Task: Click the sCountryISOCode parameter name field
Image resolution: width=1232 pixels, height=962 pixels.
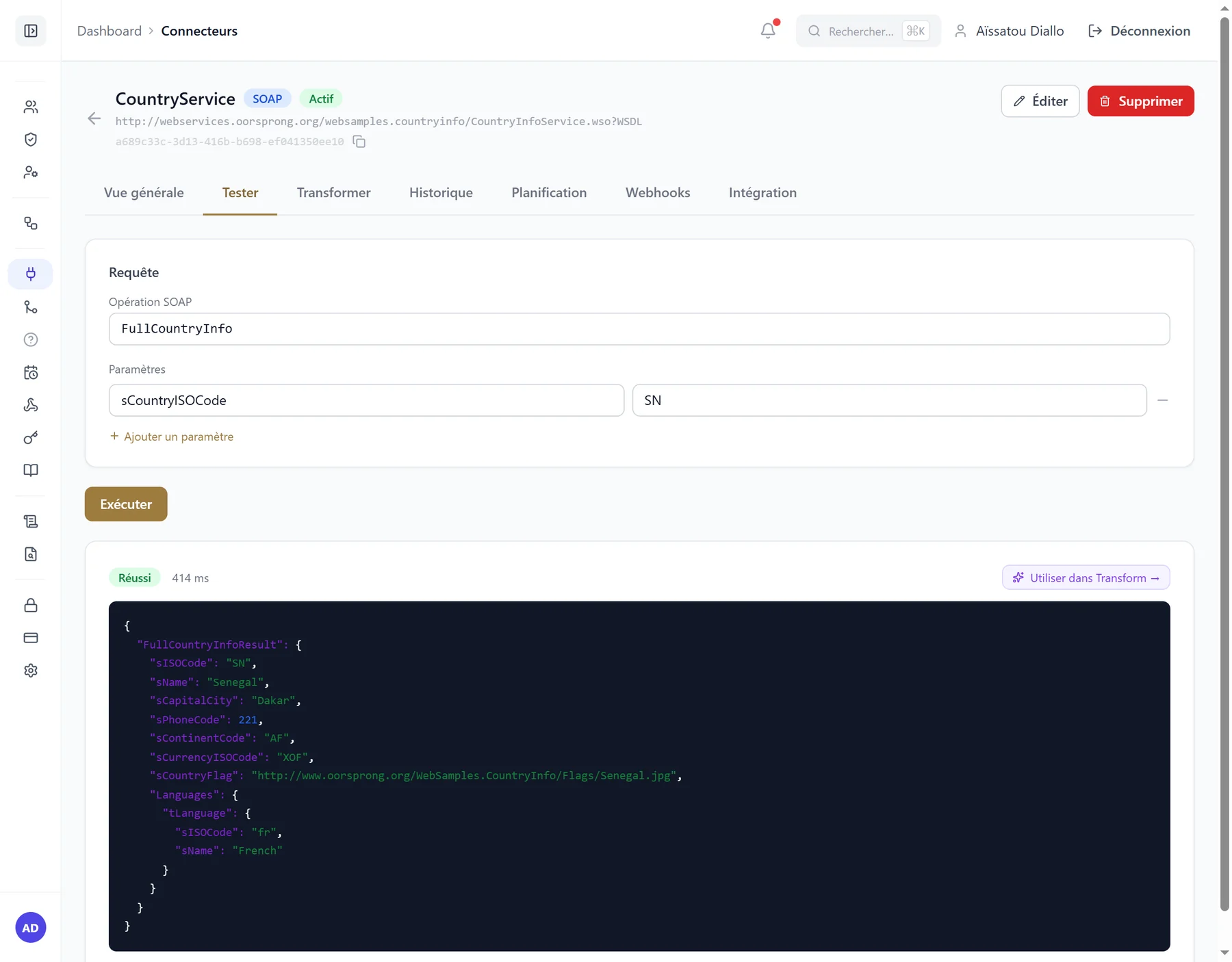Action: [x=366, y=400]
